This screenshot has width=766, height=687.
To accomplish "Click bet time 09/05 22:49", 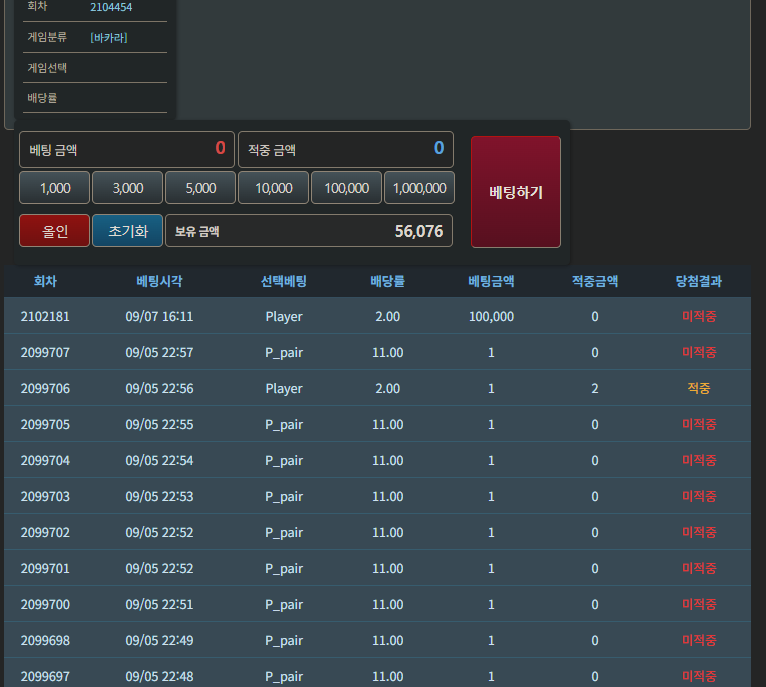I will 159,641.
